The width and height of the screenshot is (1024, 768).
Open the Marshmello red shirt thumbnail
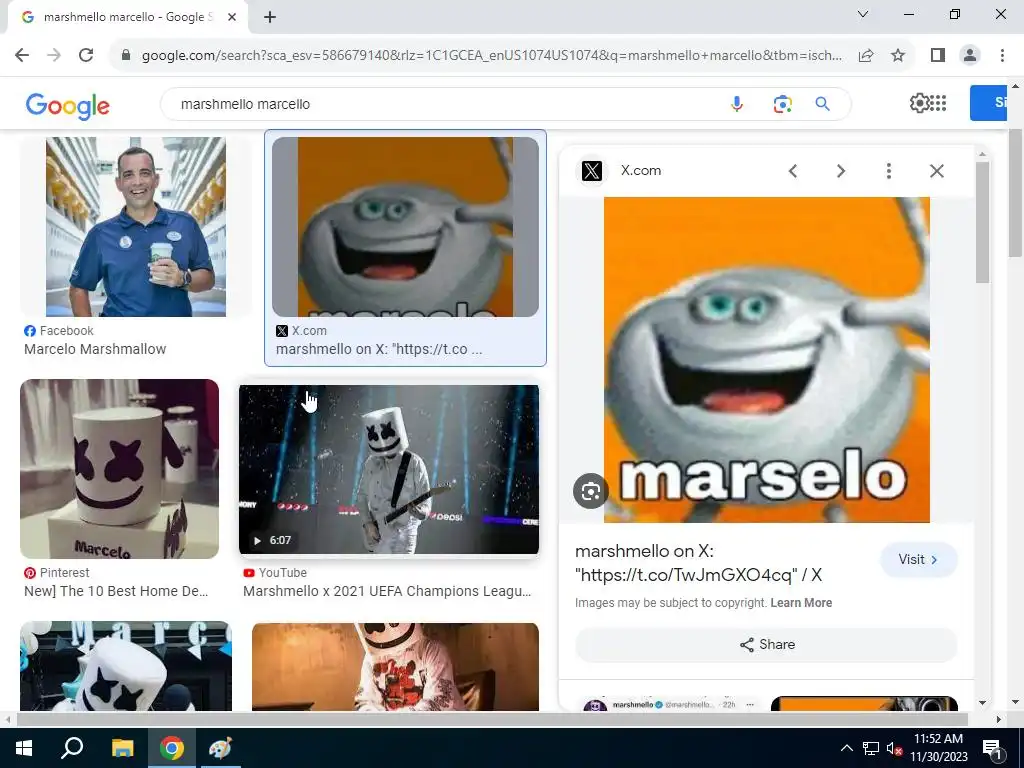coord(396,667)
